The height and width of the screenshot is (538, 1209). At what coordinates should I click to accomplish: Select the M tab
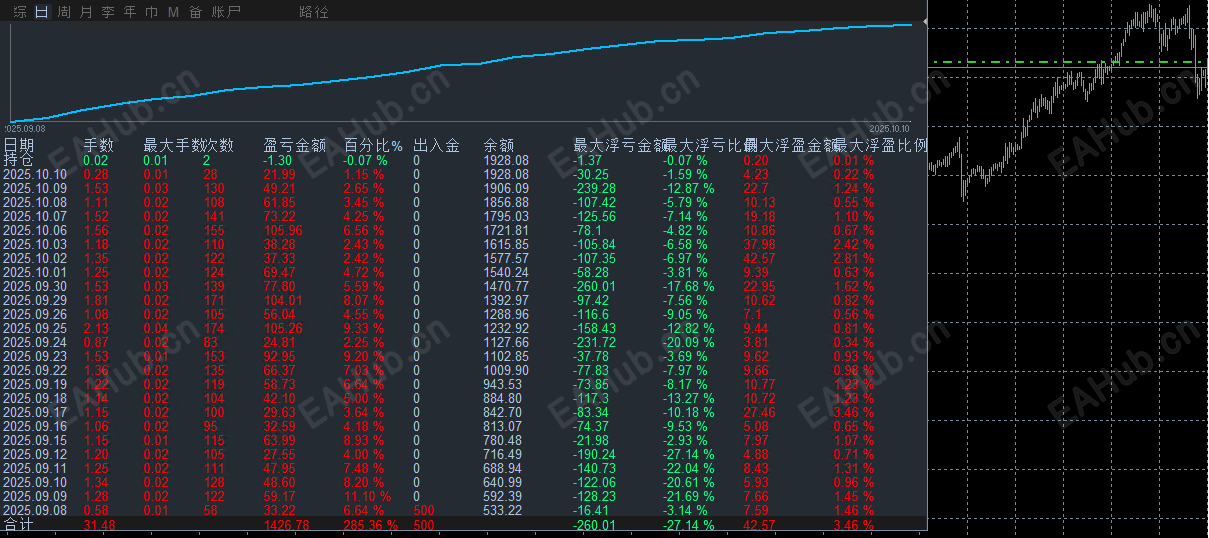173,12
